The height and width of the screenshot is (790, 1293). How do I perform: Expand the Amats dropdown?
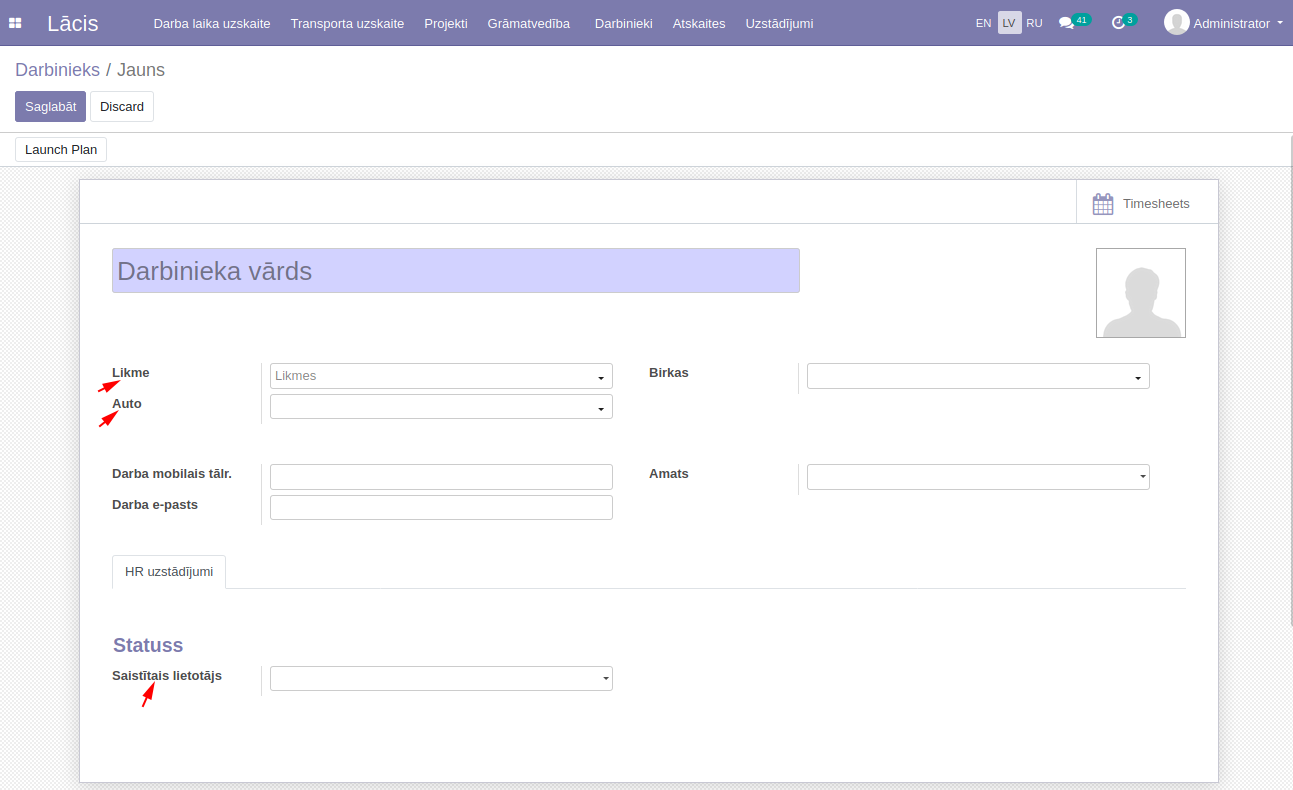pyautogui.click(x=1141, y=478)
